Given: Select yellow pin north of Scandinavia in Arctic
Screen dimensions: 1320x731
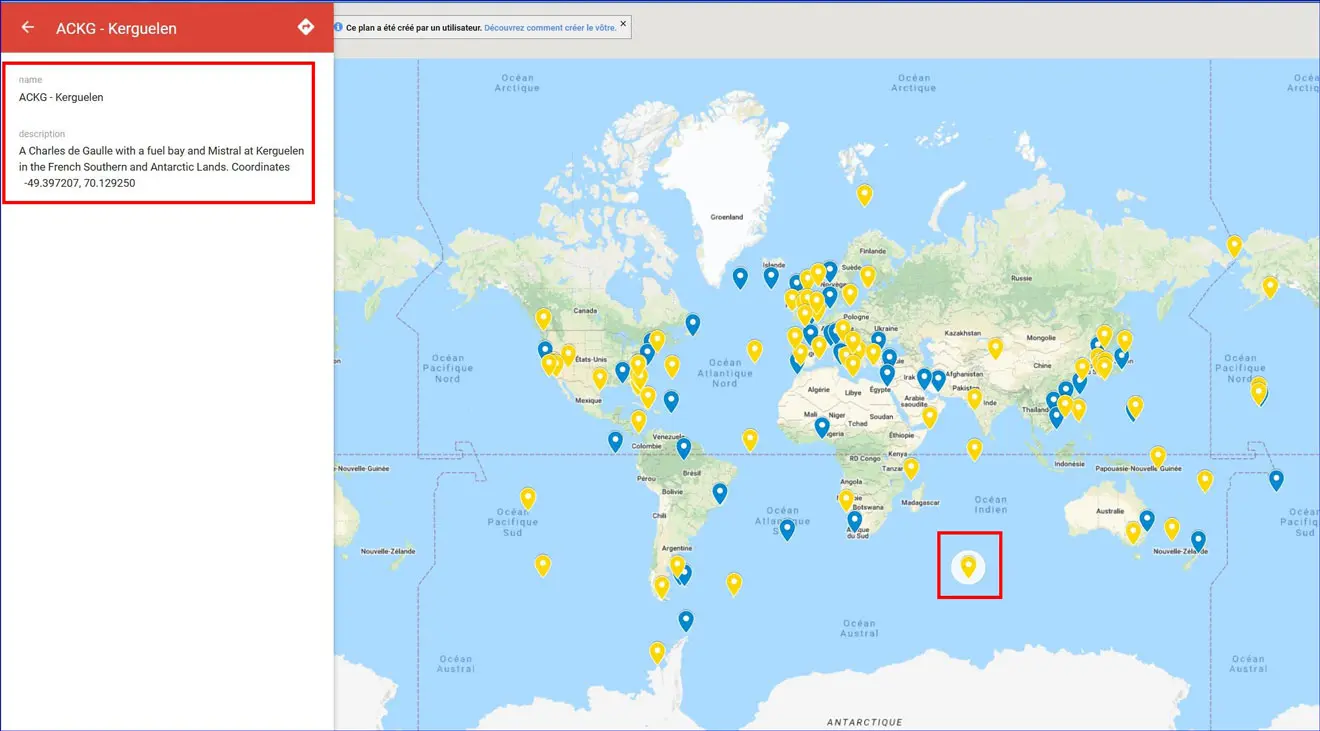Looking at the screenshot, I should click(865, 195).
